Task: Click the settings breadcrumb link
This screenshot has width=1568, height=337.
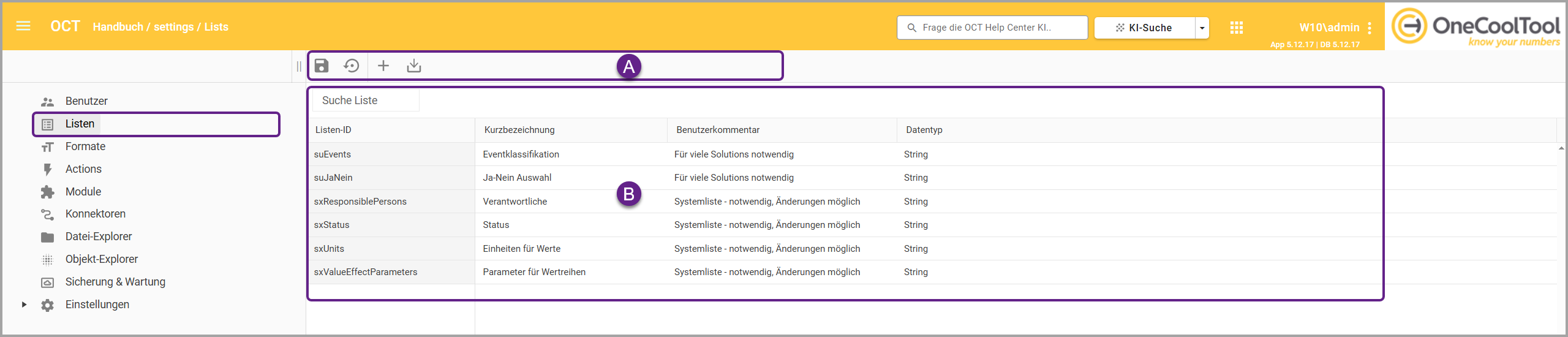Action: [x=173, y=27]
